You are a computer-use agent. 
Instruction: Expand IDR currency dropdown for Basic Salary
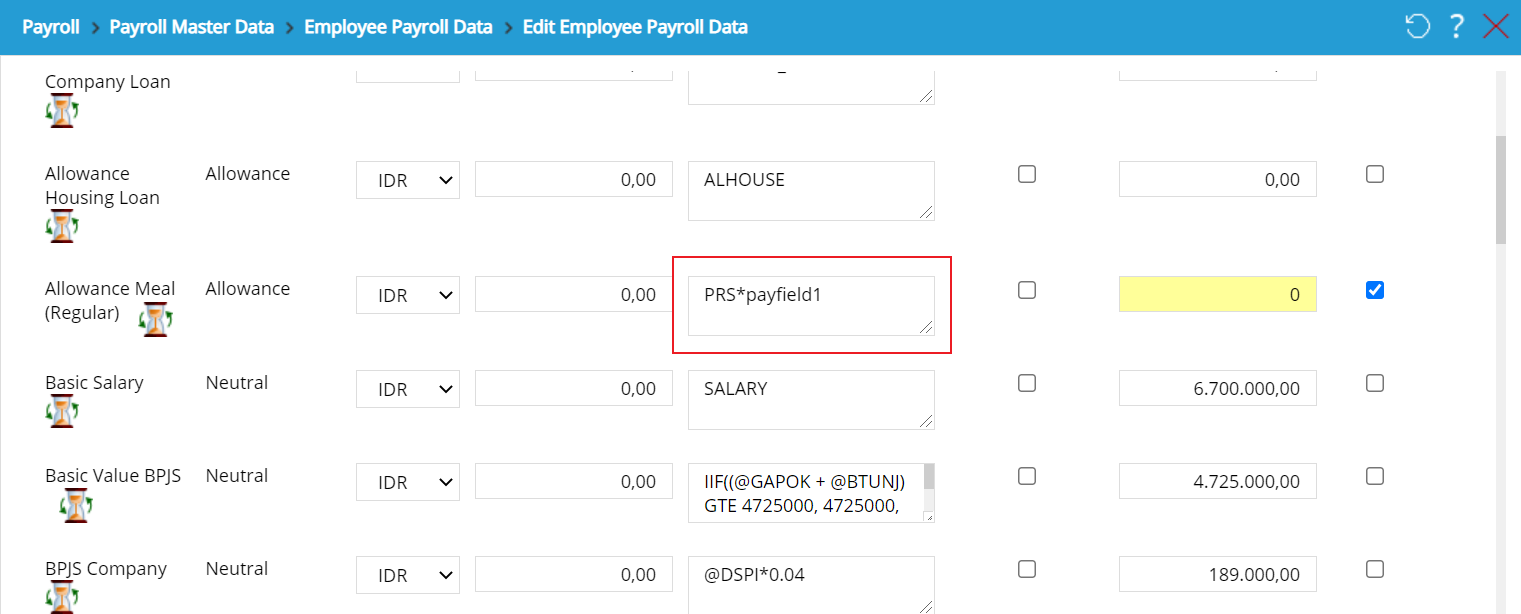click(x=408, y=389)
